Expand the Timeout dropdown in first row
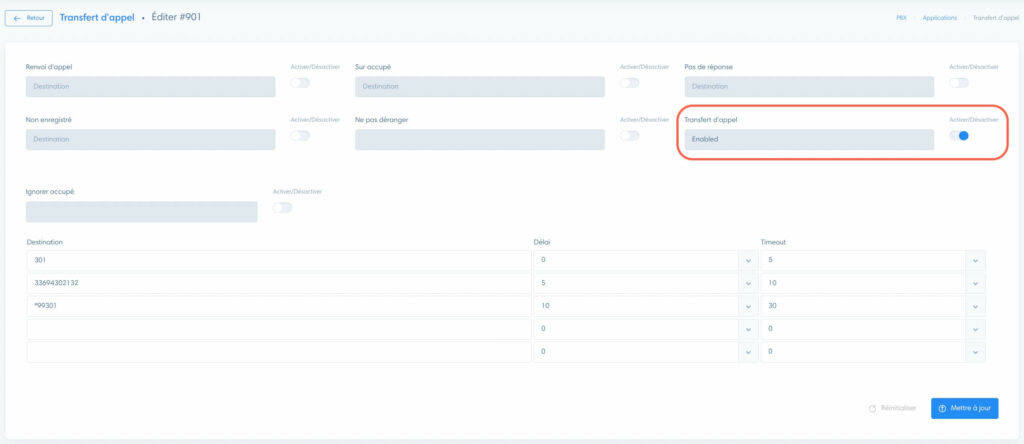 click(976, 260)
